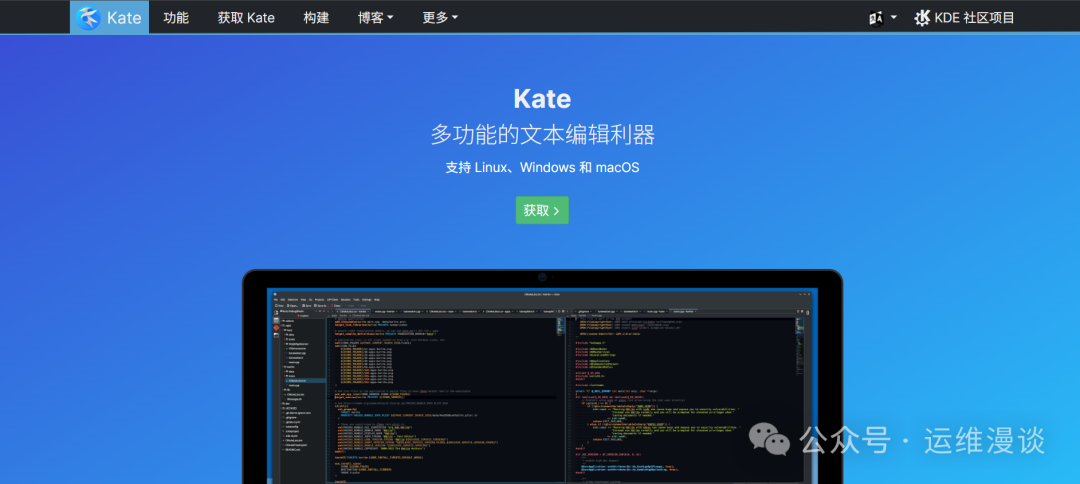The image size is (1080, 484).
Task: Go to the 获取 Kate page
Action: pos(246,17)
